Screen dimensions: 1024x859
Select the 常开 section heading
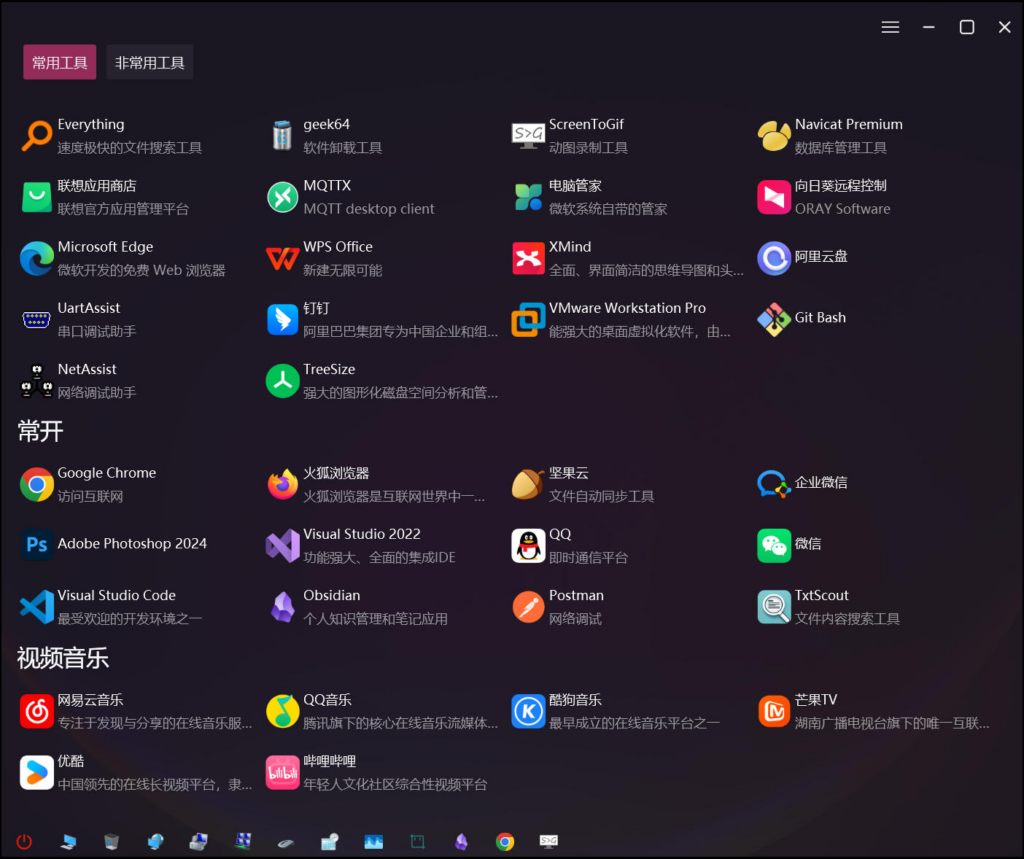click(40, 432)
